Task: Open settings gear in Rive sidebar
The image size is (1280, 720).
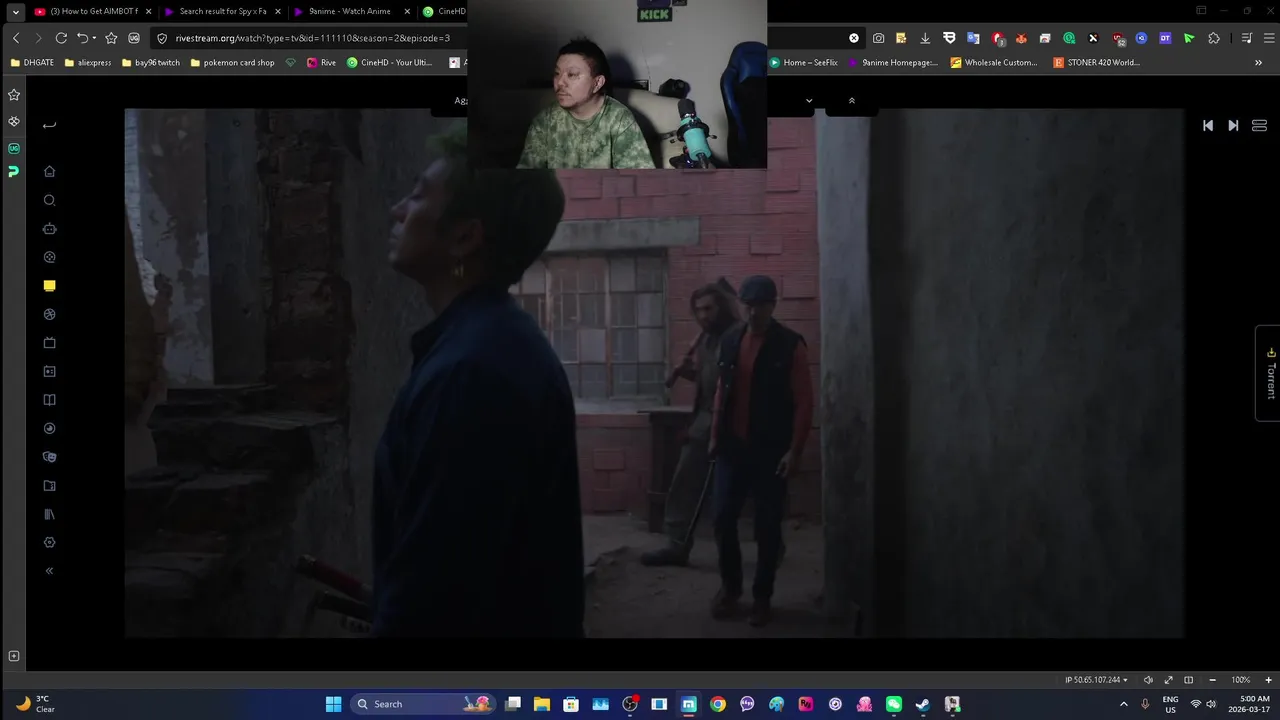Action: 49,542
